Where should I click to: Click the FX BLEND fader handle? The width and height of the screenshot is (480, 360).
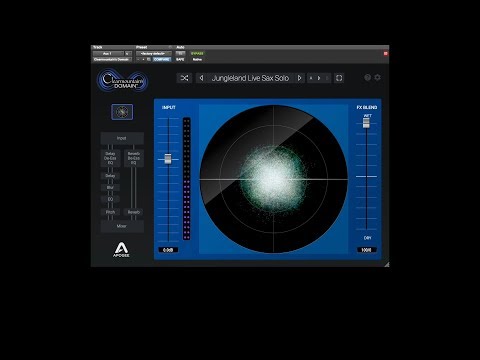click(366, 123)
